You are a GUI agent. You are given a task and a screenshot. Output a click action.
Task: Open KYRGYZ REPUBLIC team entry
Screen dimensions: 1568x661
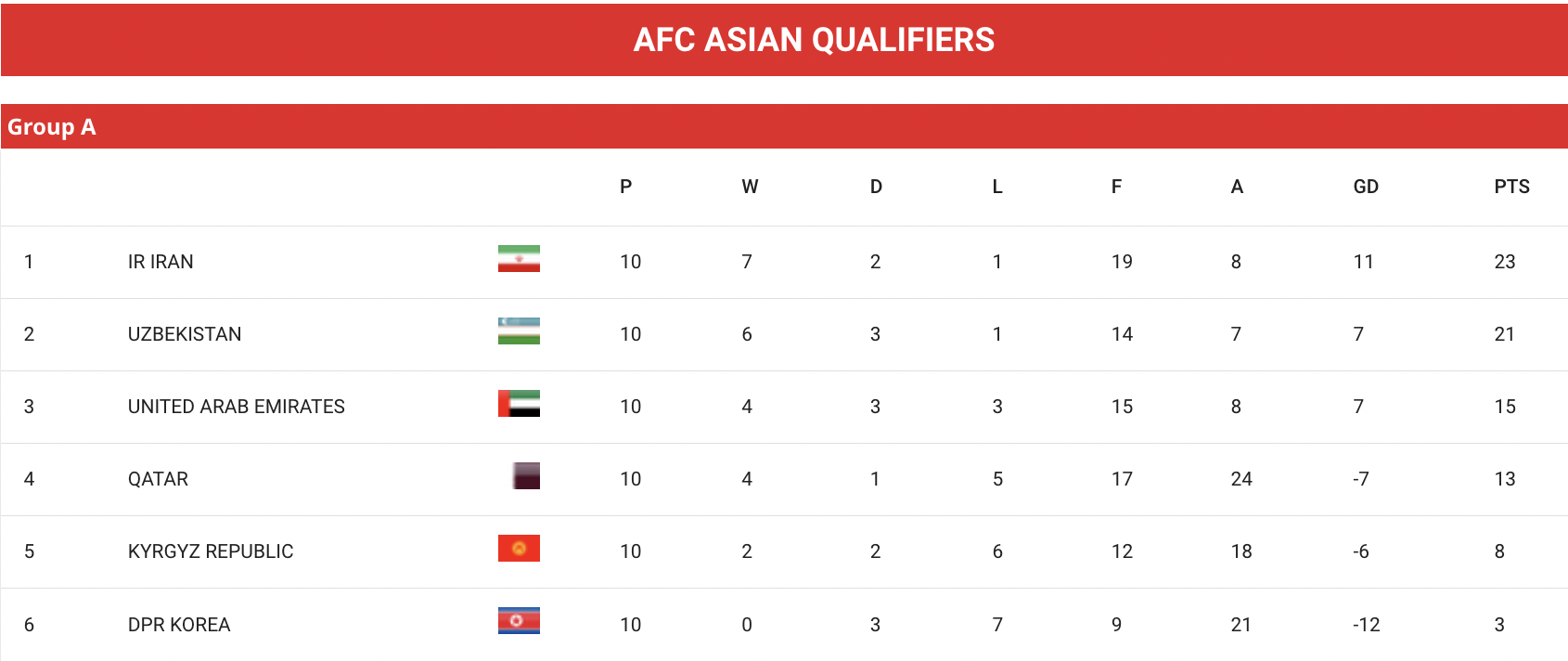pos(211,551)
